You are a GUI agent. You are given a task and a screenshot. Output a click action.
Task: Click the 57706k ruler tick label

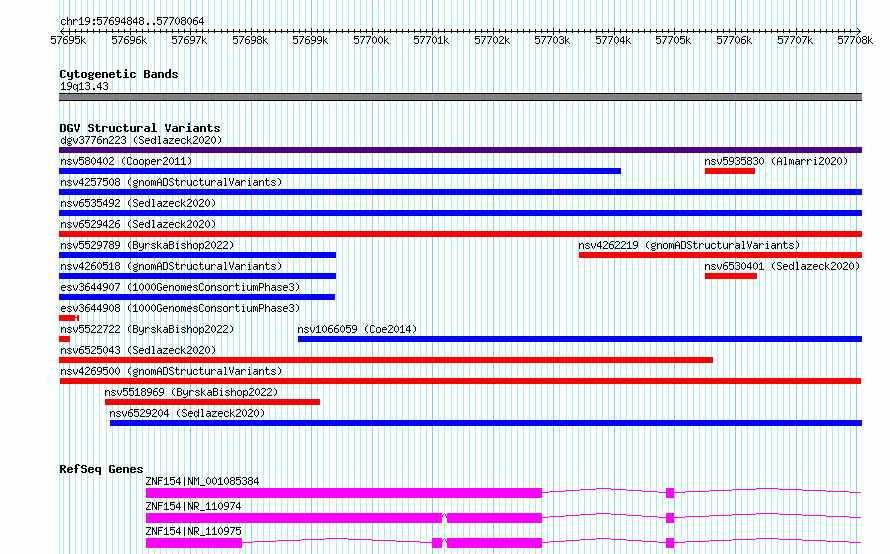tap(734, 40)
